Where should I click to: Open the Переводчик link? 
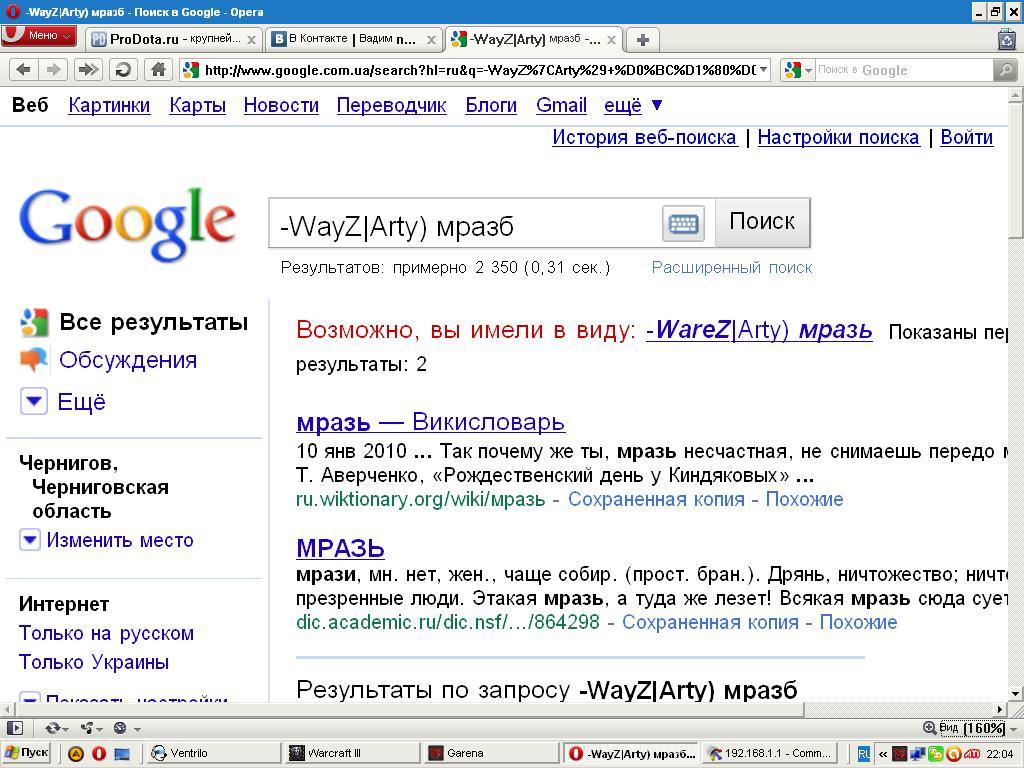pos(391,105)
